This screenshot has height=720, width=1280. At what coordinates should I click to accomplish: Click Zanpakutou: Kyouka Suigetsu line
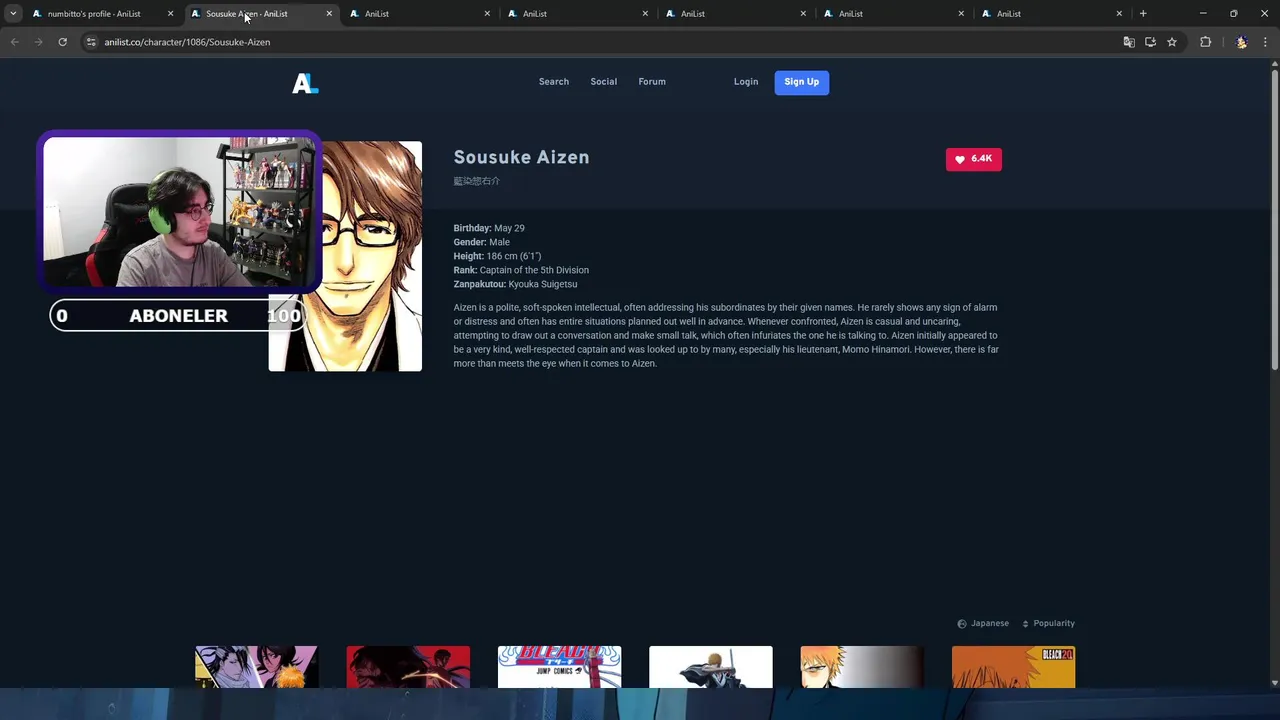pyautogui.click(x=515, y=284)
